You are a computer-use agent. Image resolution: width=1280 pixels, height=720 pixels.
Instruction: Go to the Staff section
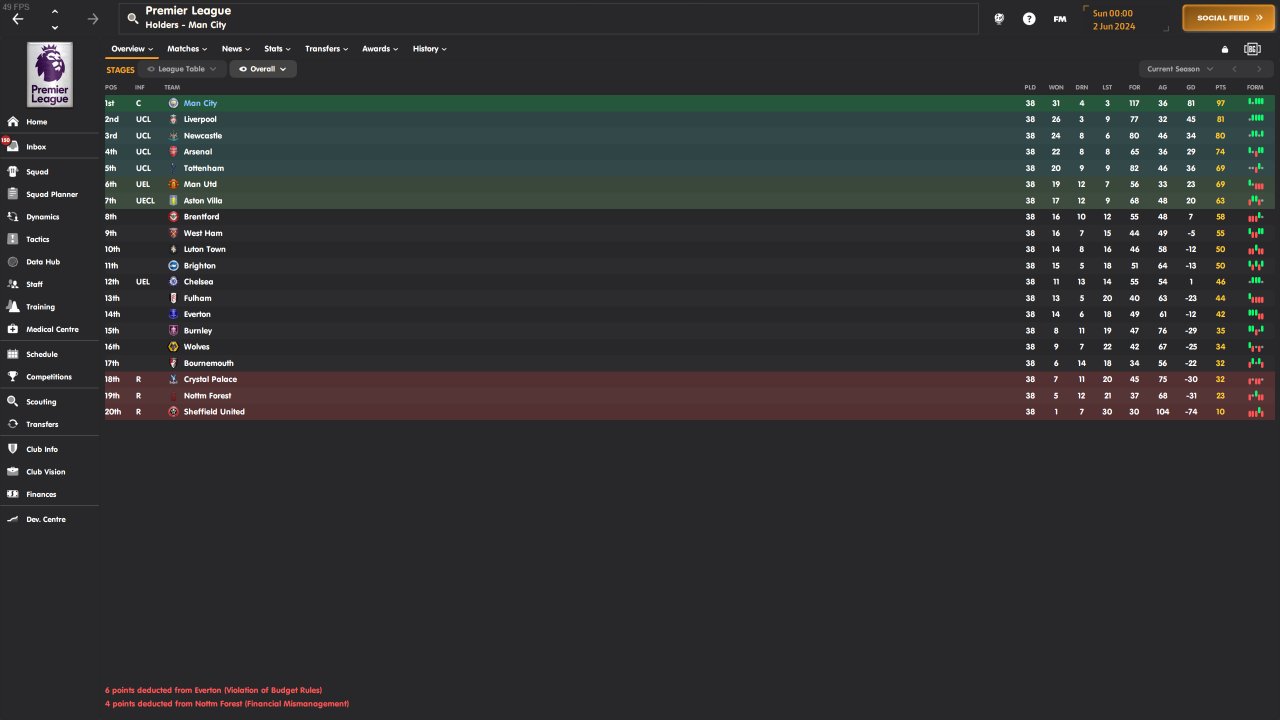34,284
